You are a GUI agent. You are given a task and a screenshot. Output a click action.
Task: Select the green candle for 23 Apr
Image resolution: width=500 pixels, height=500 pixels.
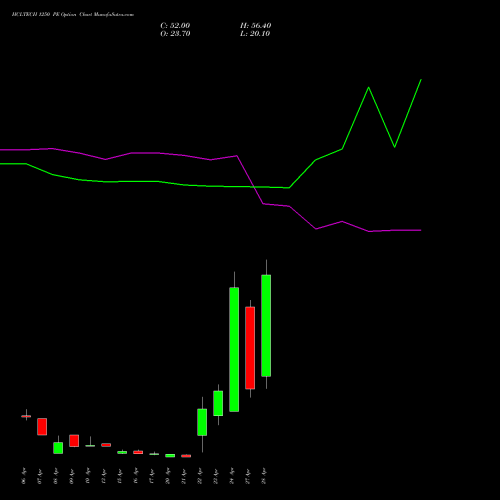click(x=218, y=403)
